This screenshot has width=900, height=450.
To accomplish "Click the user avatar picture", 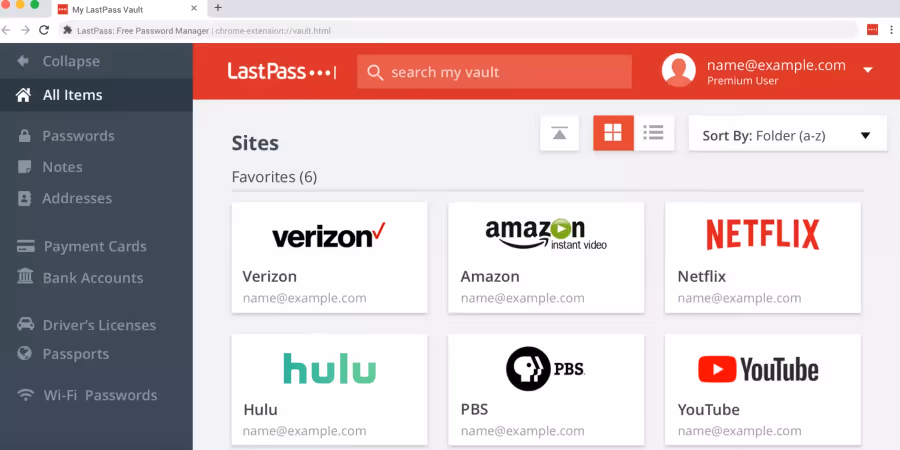I will [x=678, y=70].
